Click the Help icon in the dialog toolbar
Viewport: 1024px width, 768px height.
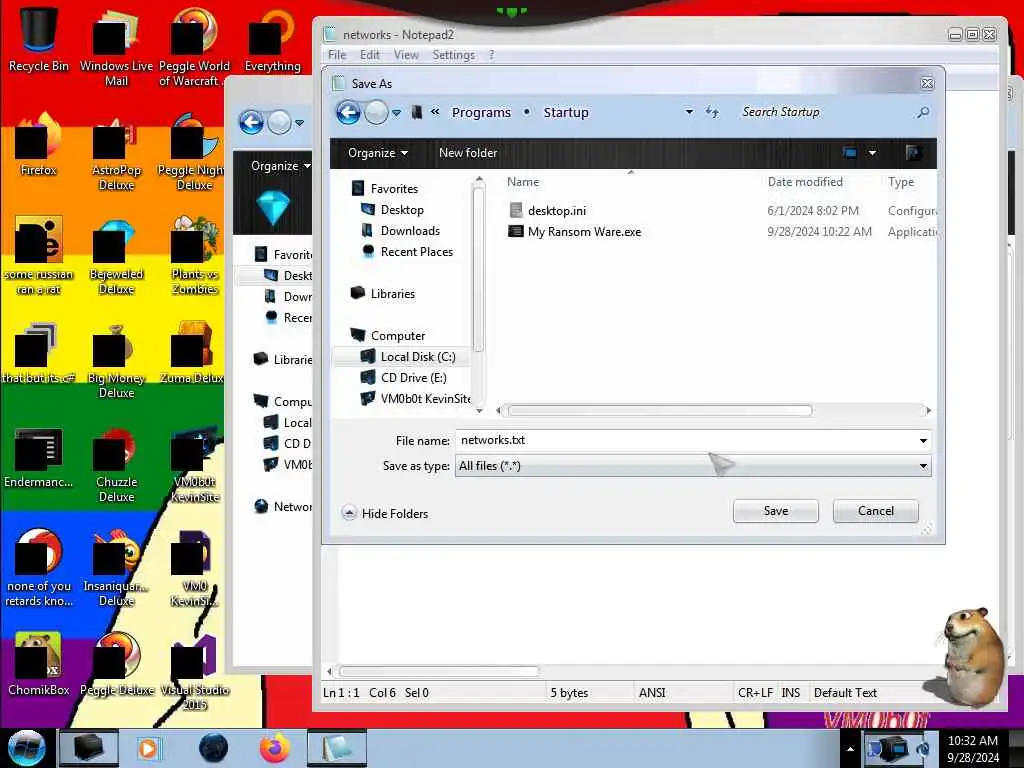coord(913,153)
